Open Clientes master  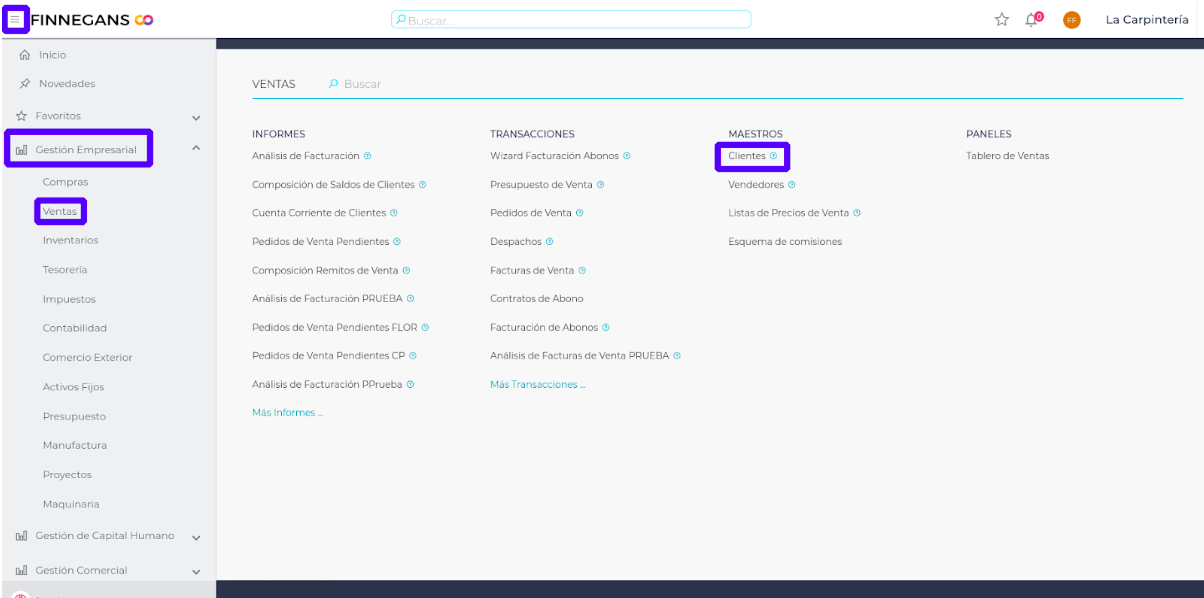747,156
